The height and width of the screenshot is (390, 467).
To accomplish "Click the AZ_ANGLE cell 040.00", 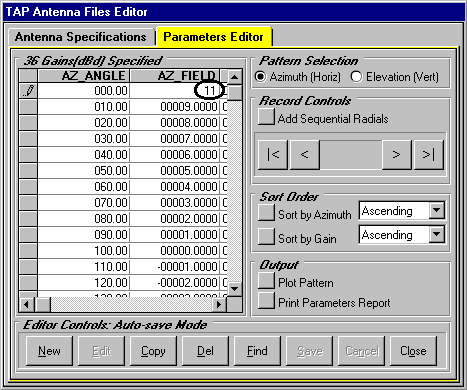I will pyautogui.click(x=83, y=155).
